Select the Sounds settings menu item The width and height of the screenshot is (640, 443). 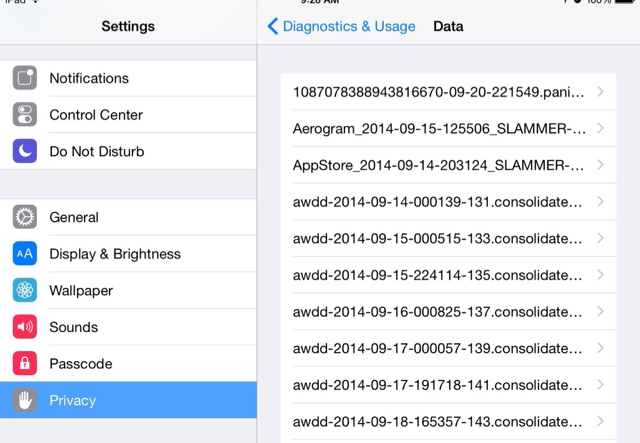[73, 327]
